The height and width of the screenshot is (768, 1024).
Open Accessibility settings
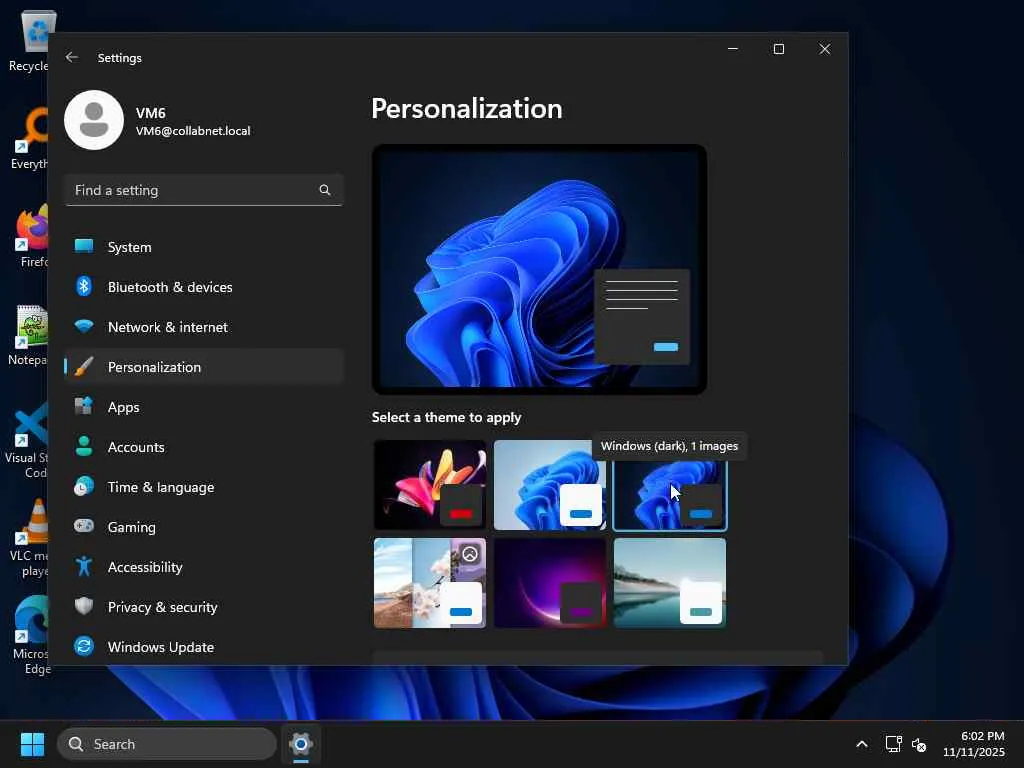(204, 567)
